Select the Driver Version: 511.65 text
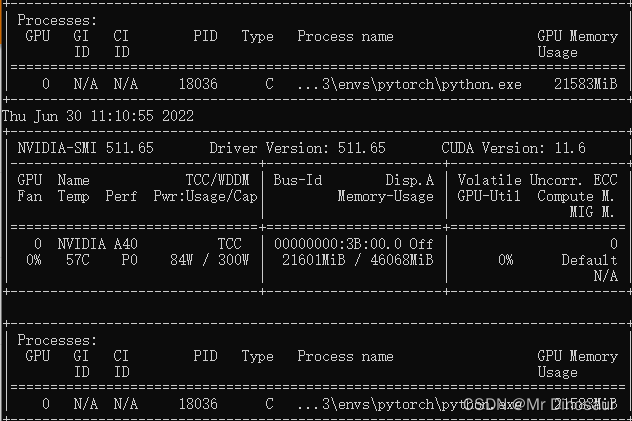 pos(297,148)
